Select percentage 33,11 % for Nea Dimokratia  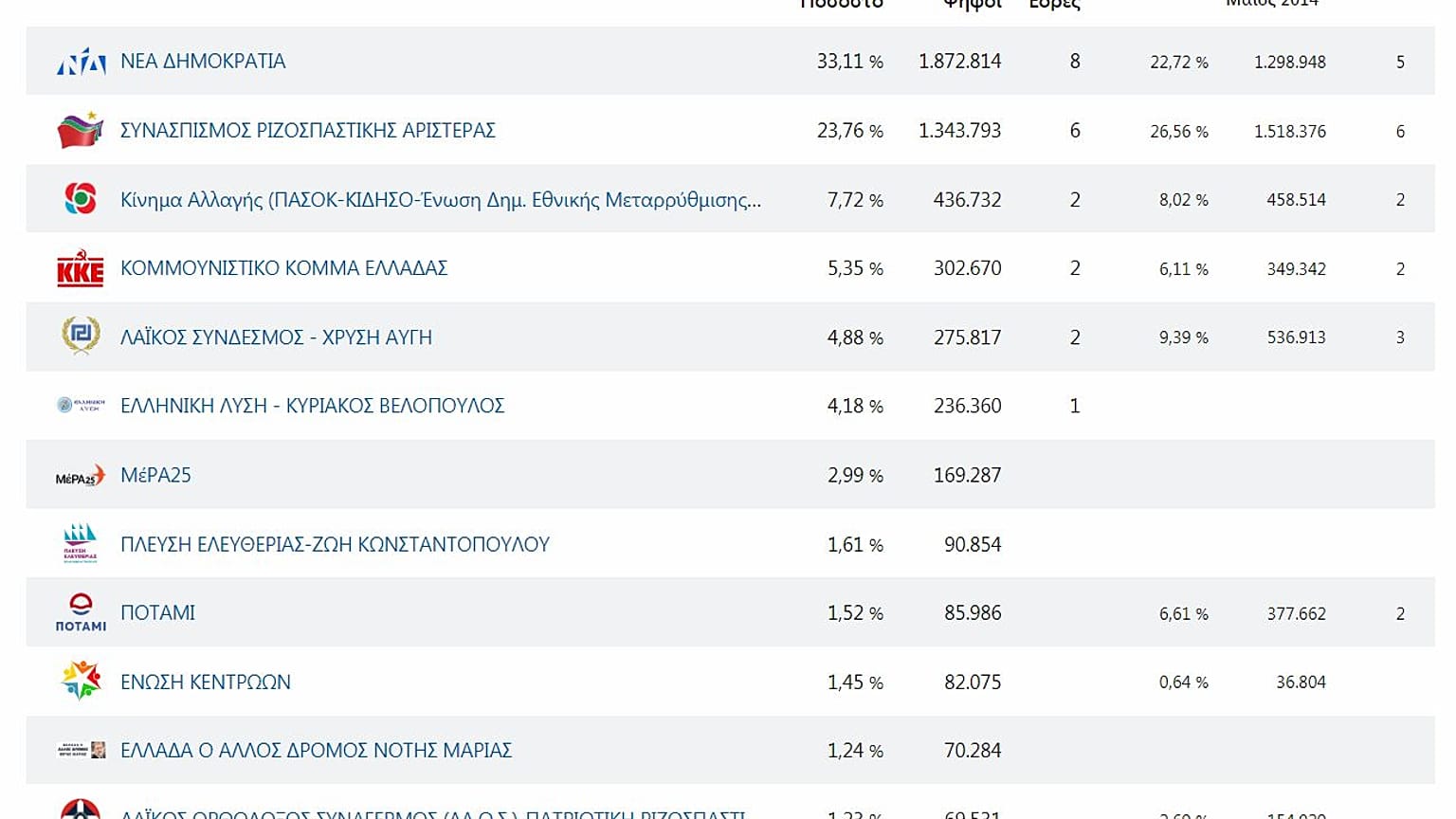coord(850,62)
